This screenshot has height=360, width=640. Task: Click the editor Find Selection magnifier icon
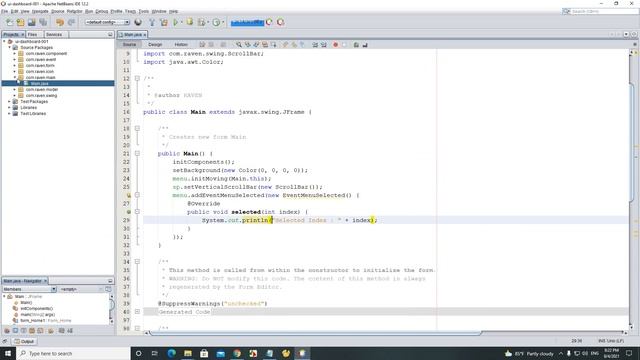(239, 44)
